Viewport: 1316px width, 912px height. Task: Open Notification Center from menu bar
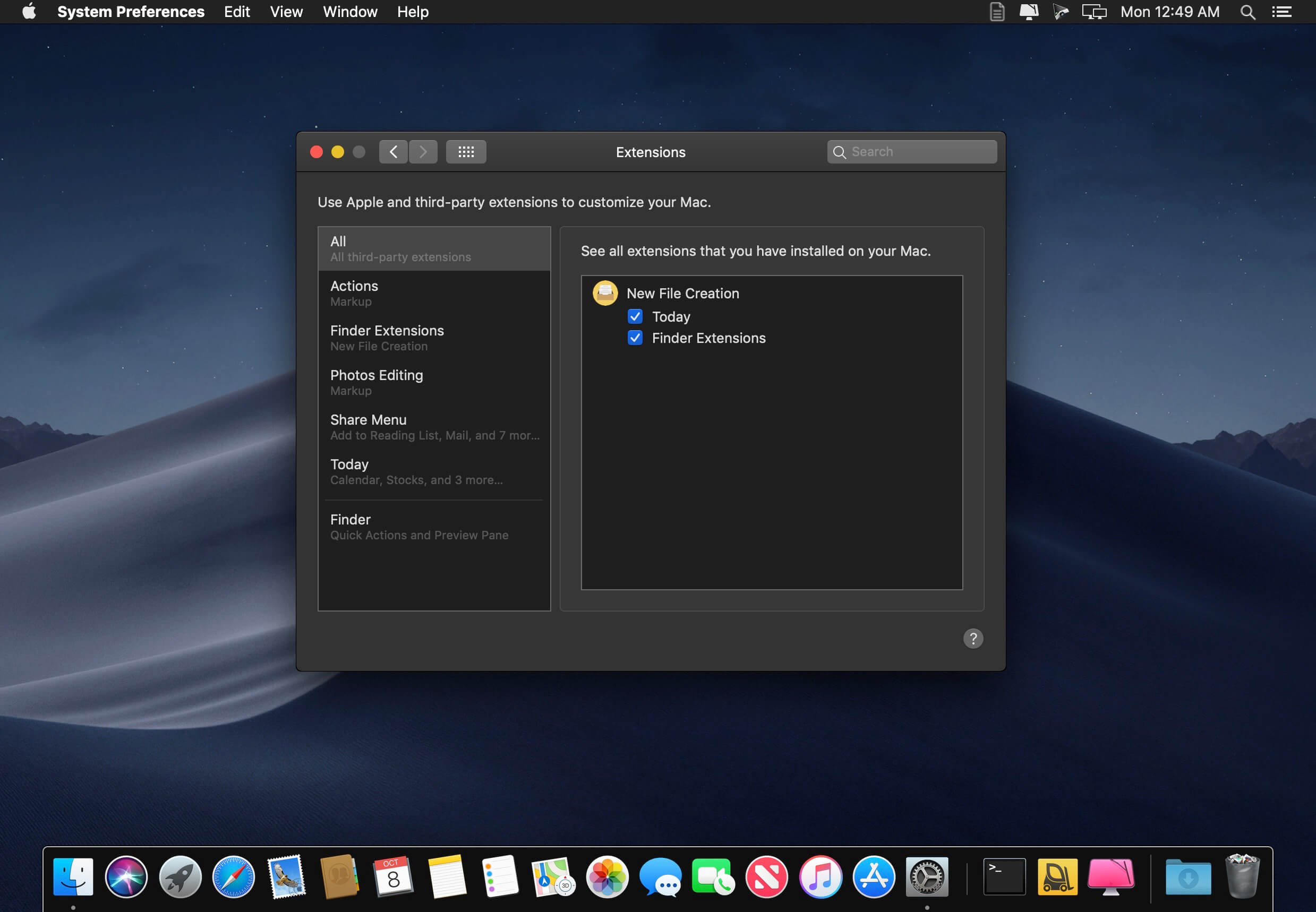pos(1281,12)
